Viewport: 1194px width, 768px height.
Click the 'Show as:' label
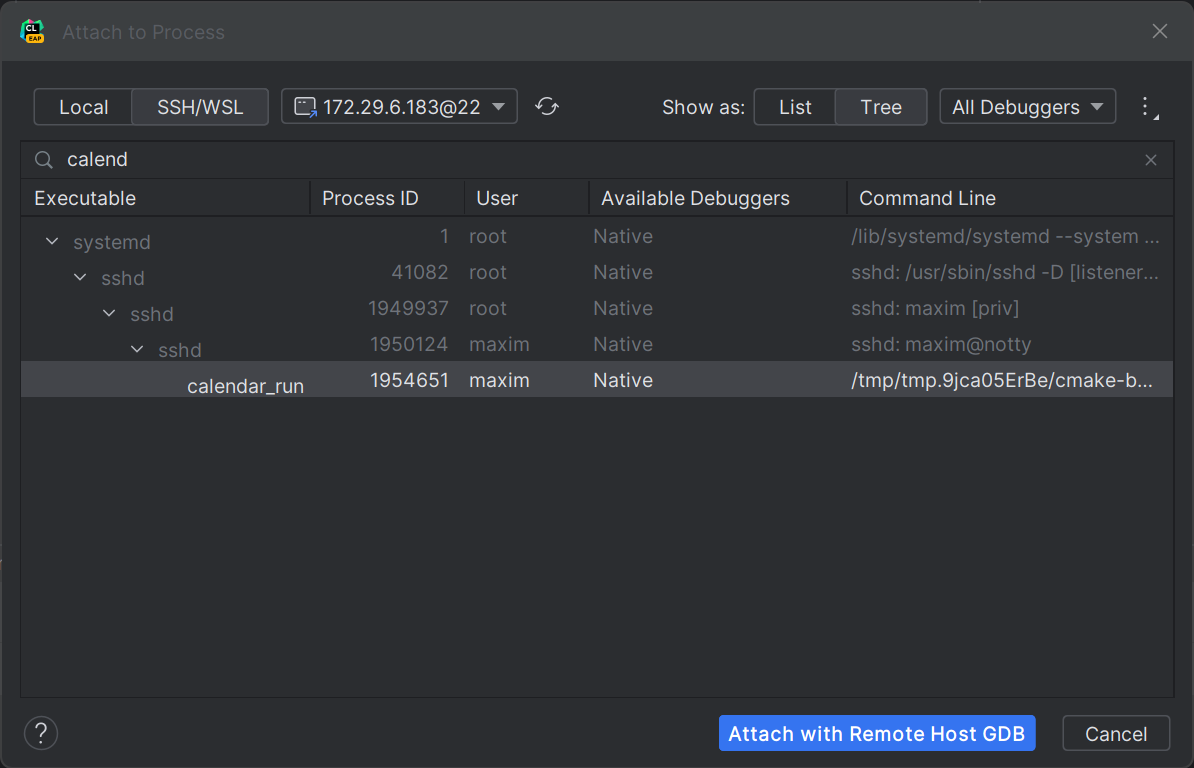pos(703,107)
